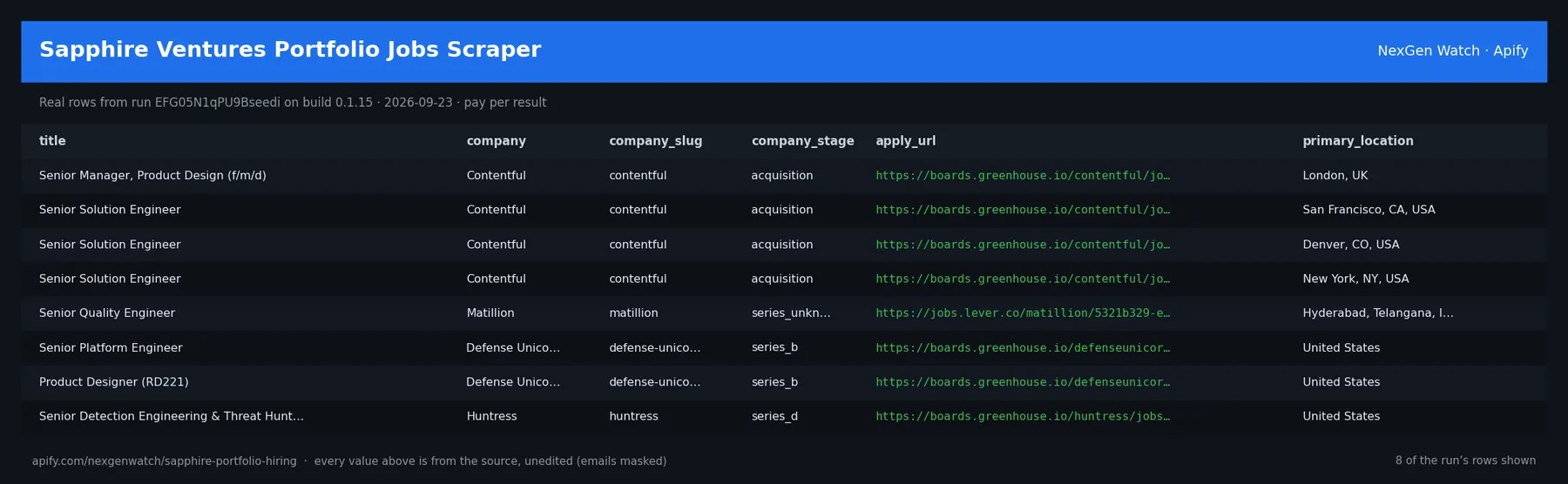The width and height of the screenshot is (1568, 484).
Task: Select title 'Senior Manager, Product Design (f/m/d)'
Action: tap(152, 176)
